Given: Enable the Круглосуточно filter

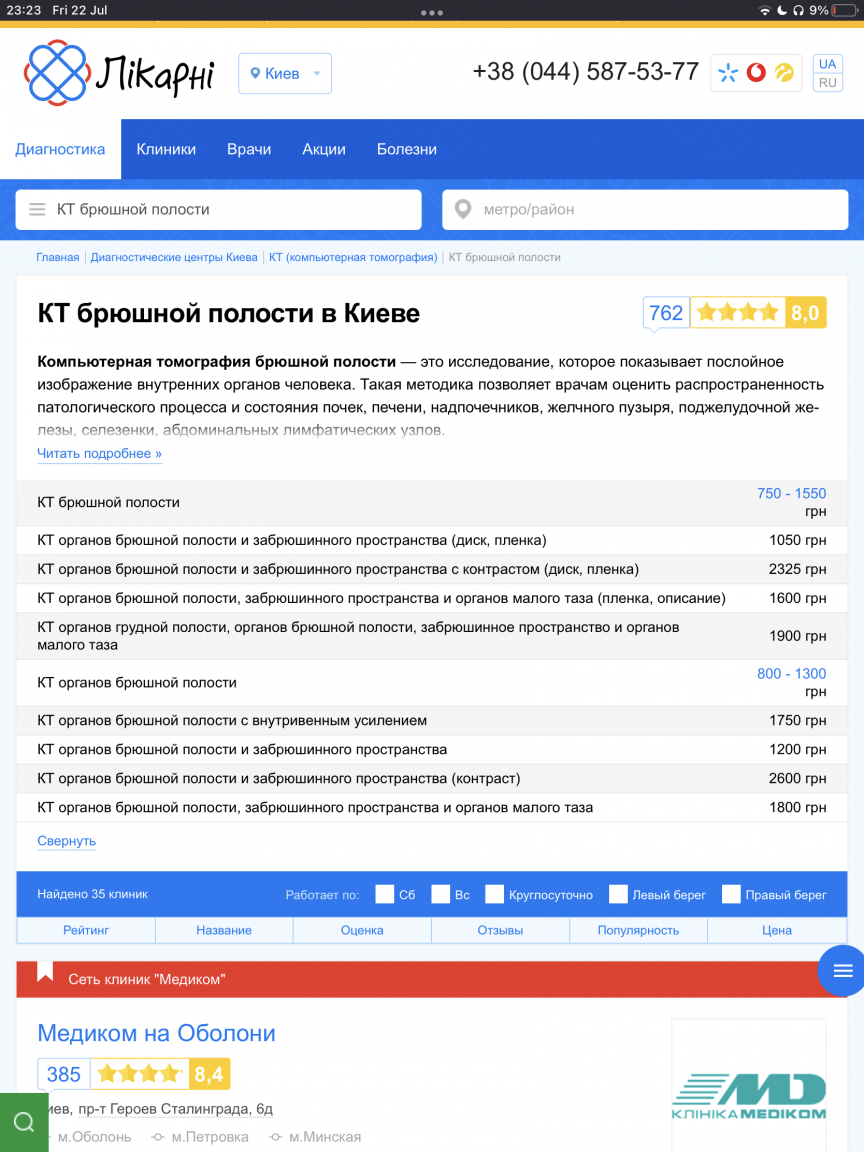Looking at the screenshot, I should [x=494, y=894].
